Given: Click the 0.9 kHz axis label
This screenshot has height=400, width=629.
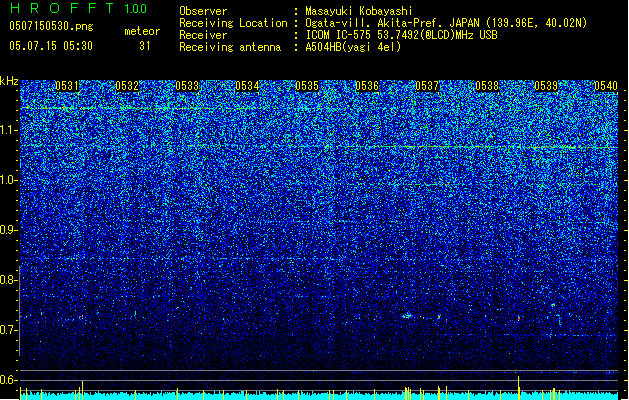Looking at the screenshot, I should [x=8, y=230].
